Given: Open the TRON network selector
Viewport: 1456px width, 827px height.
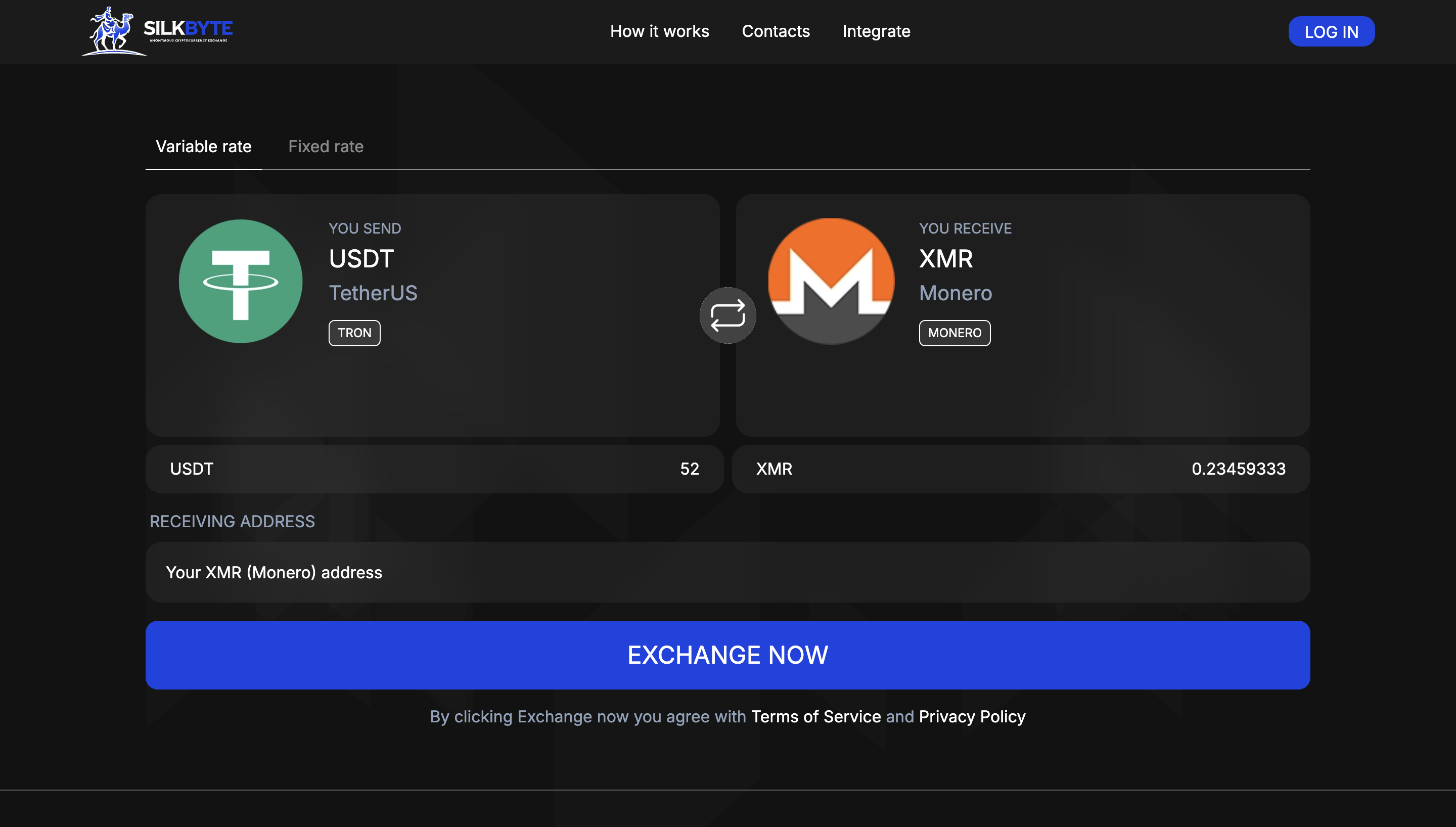Looking at the screenshot, I should click(354, 333).
